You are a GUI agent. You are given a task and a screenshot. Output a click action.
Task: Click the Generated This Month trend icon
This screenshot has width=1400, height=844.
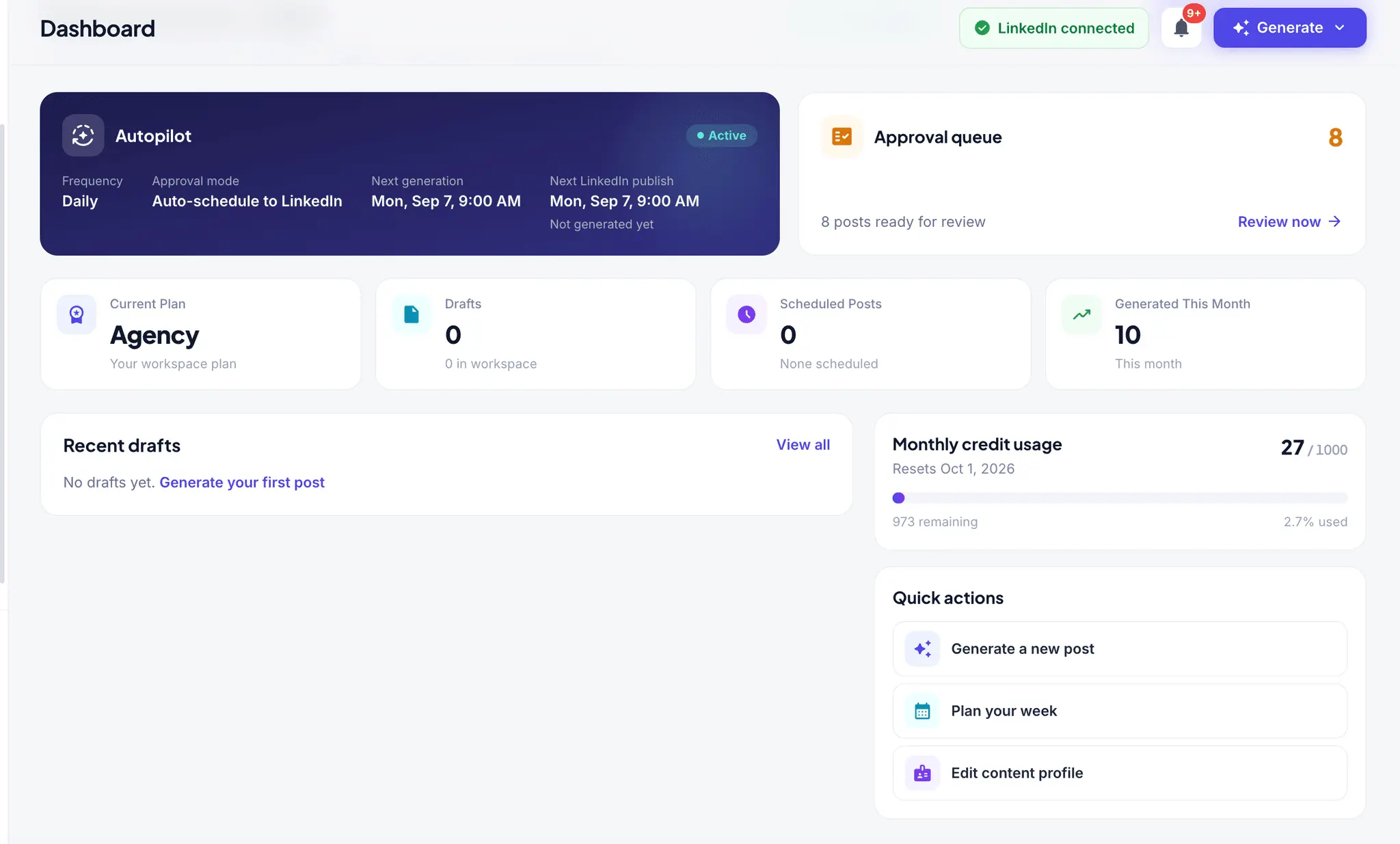coord(1081,314)
